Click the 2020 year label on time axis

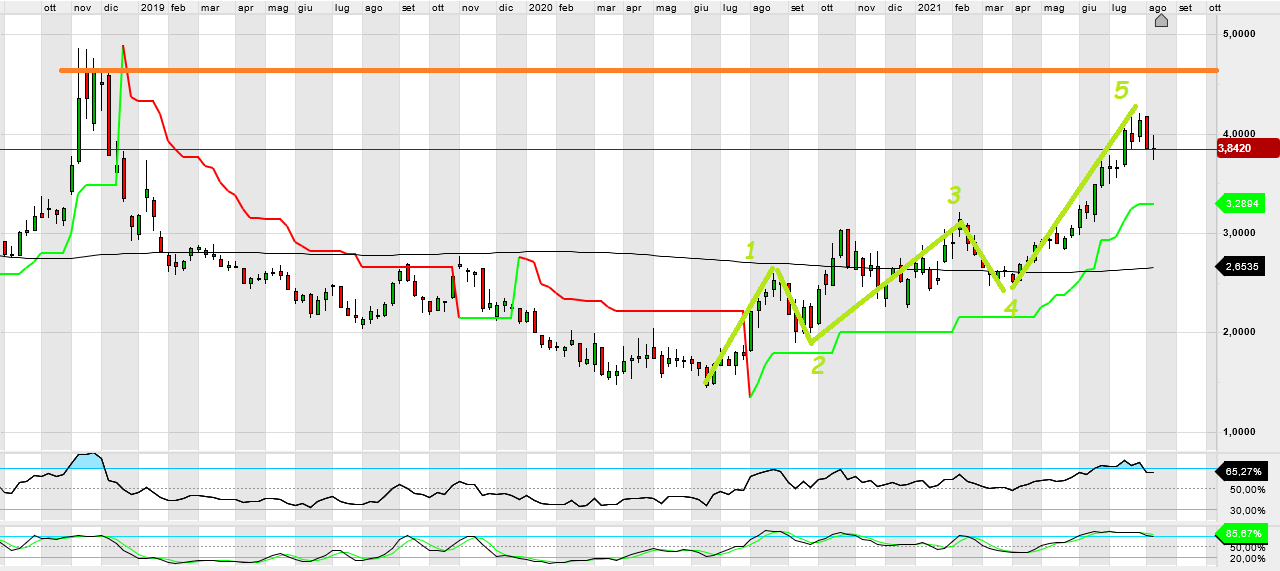[539, 7]
